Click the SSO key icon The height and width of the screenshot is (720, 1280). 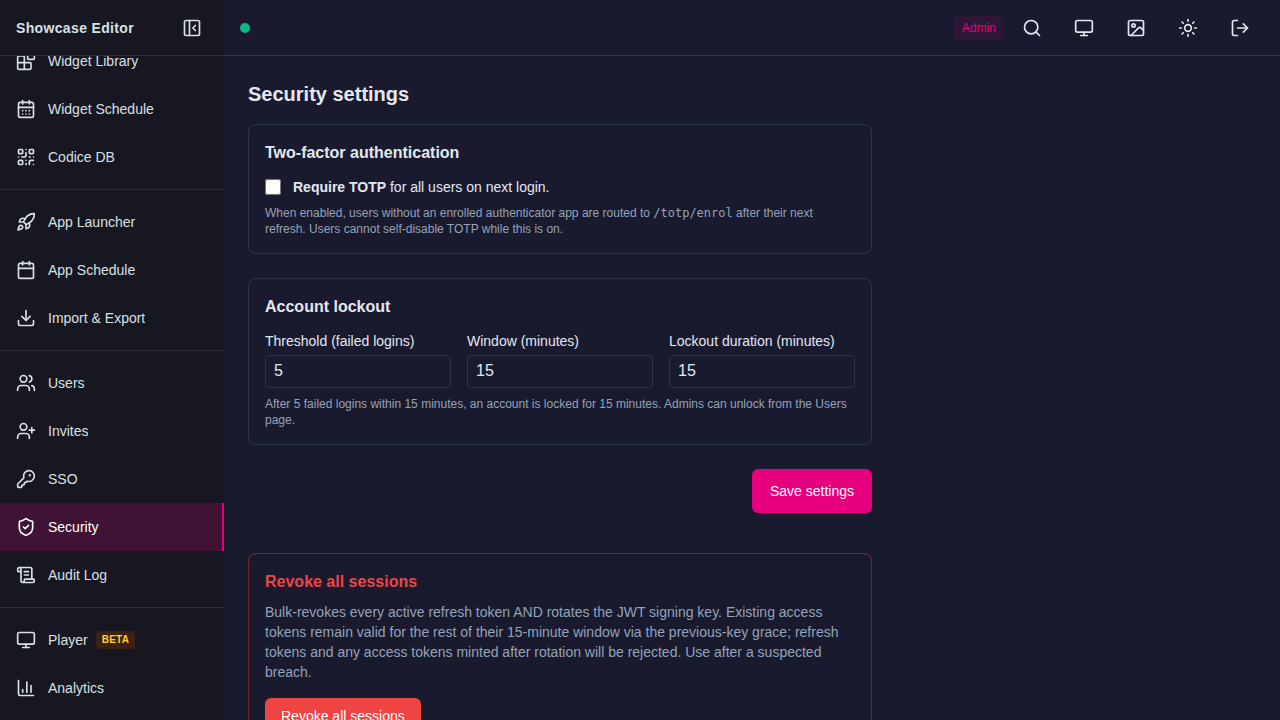26,479
